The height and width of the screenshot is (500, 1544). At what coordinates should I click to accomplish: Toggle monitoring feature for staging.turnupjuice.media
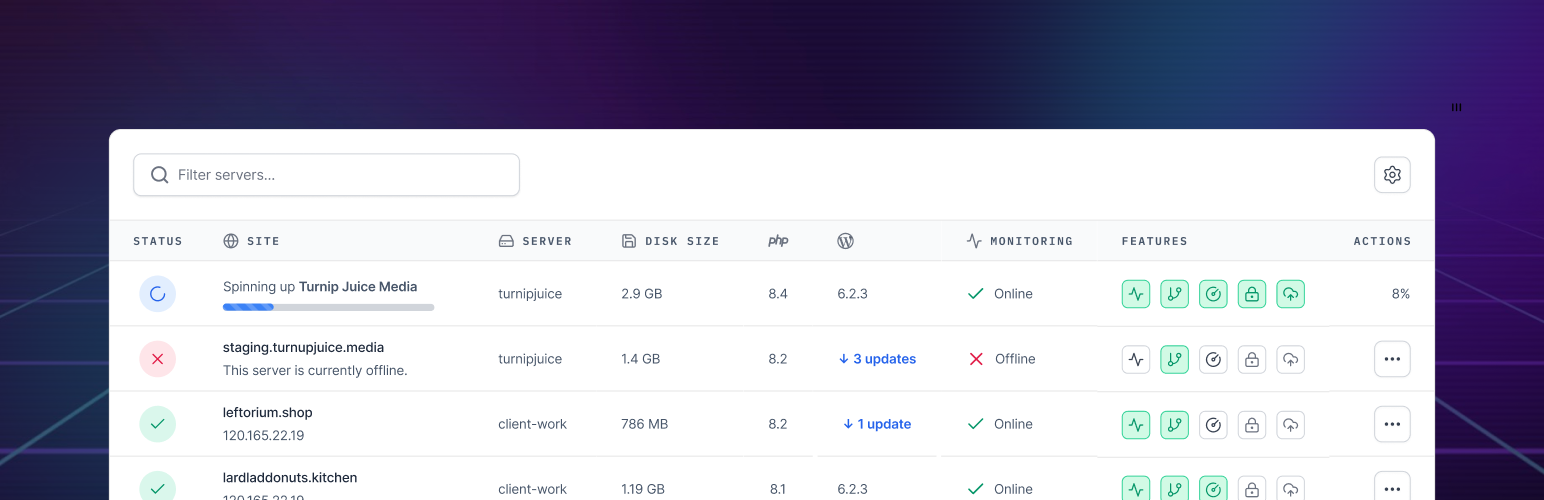click(1136, 359)
